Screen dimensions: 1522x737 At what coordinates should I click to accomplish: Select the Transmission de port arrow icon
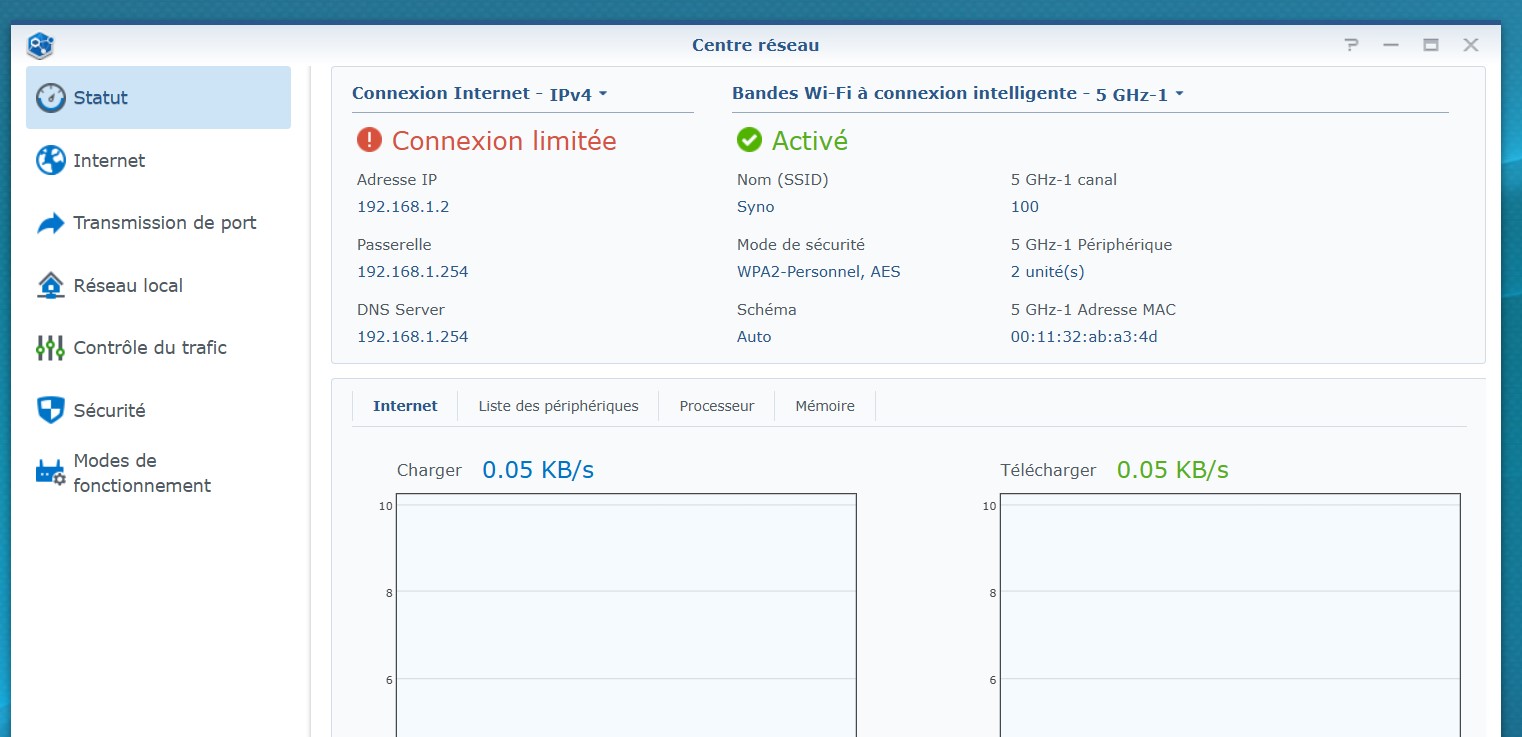tap(51, 223)
